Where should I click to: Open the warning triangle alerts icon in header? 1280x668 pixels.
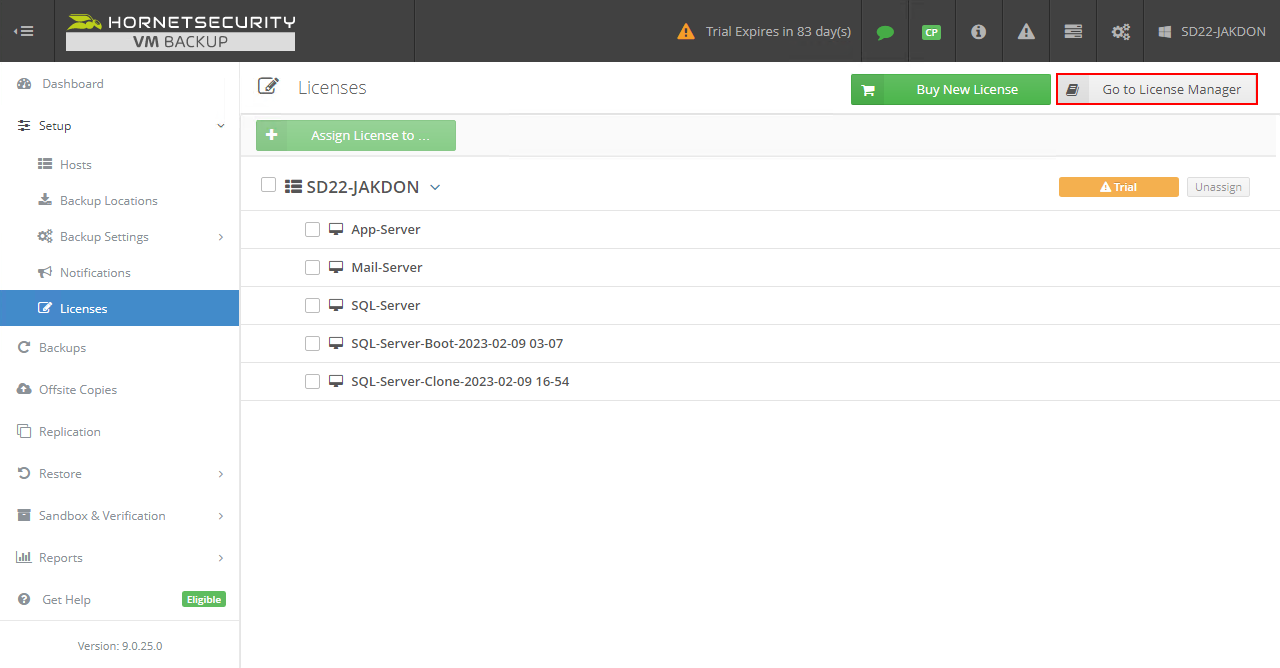[1026, 32]
